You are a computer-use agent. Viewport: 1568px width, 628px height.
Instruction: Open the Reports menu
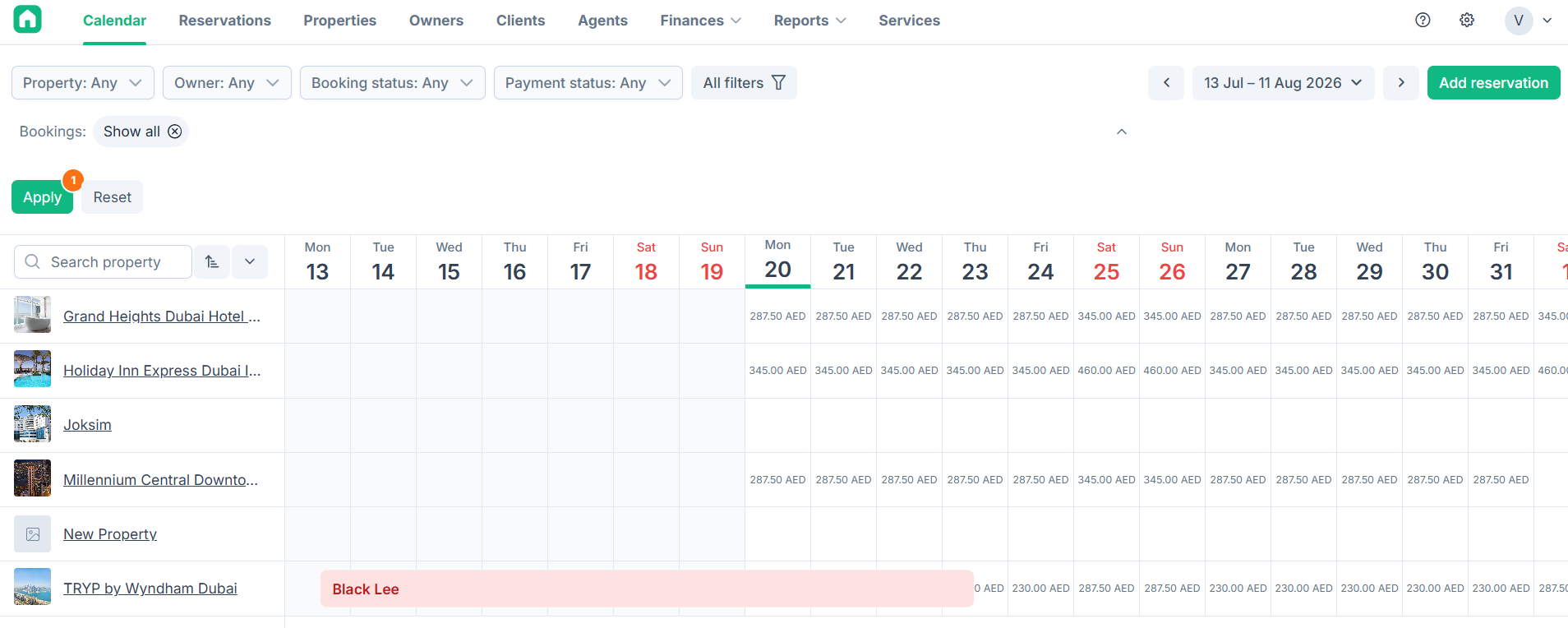pos(810,21)
